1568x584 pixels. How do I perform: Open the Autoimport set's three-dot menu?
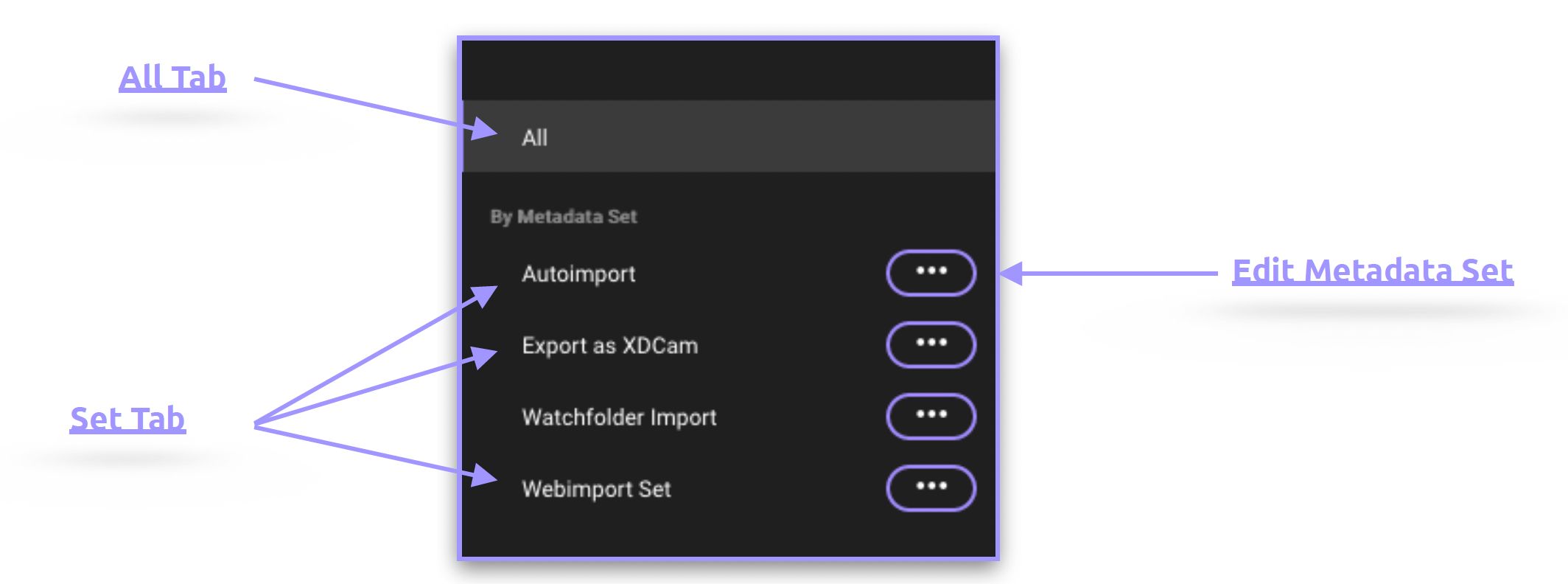click(931, 273)
